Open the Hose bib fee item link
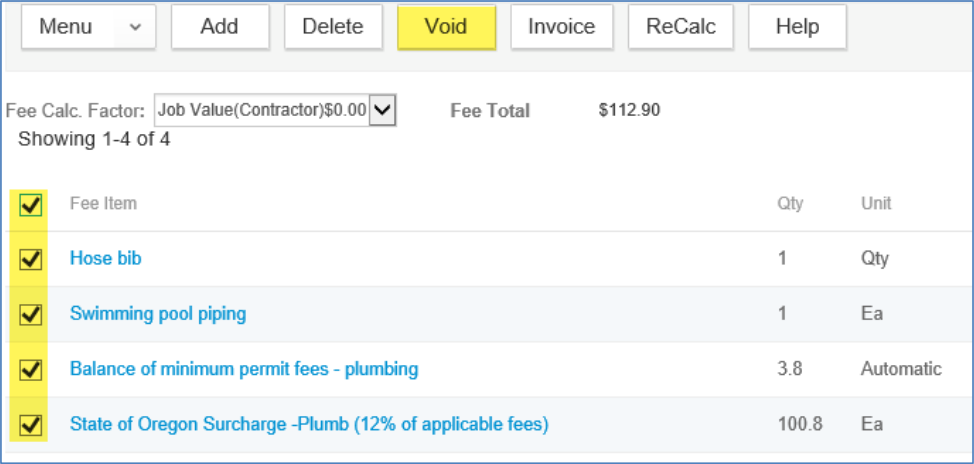974x464 pixels. pyautogui.click(x=105, y=258)
